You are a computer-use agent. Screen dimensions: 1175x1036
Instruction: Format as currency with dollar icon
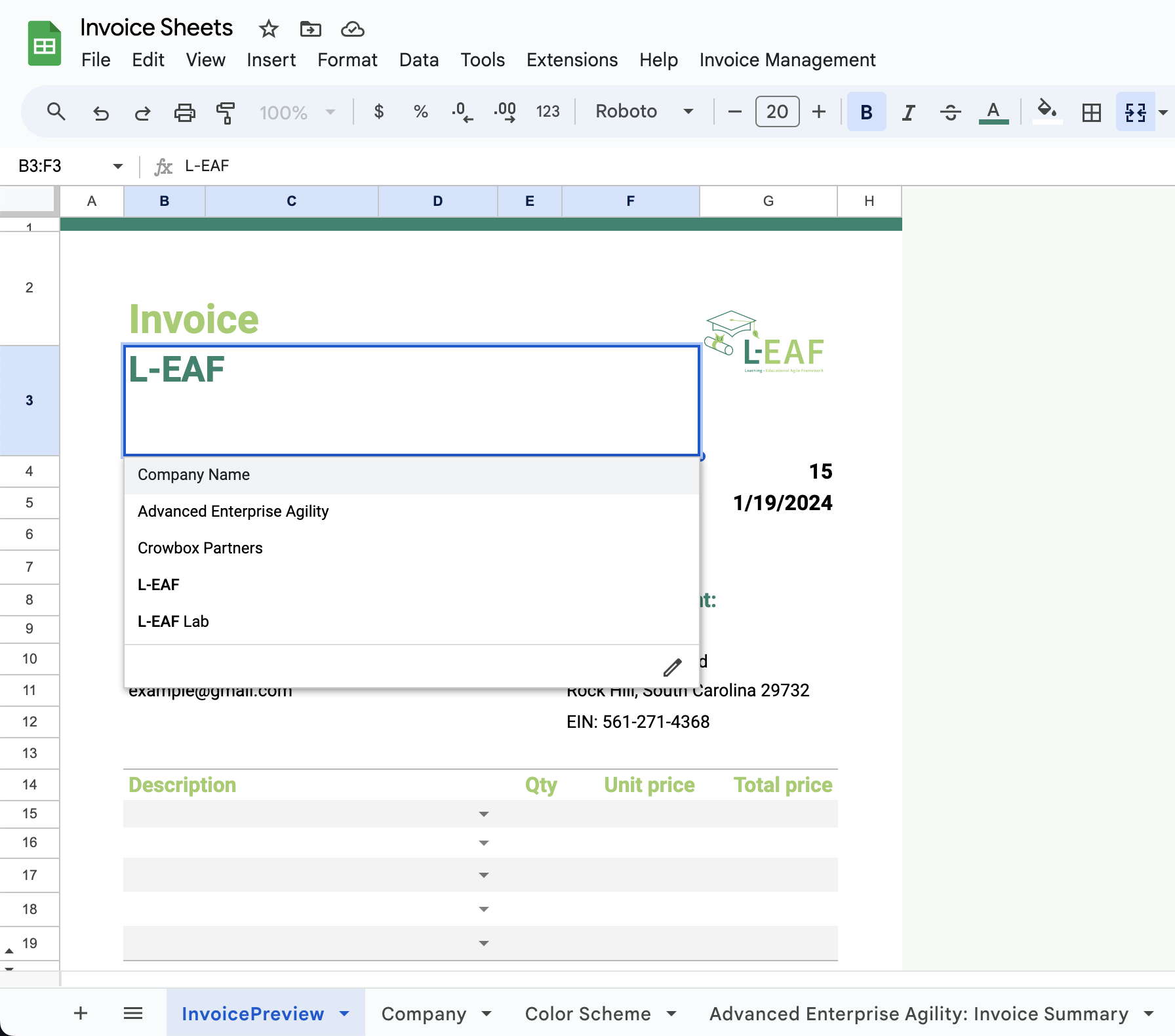(378, 112)
